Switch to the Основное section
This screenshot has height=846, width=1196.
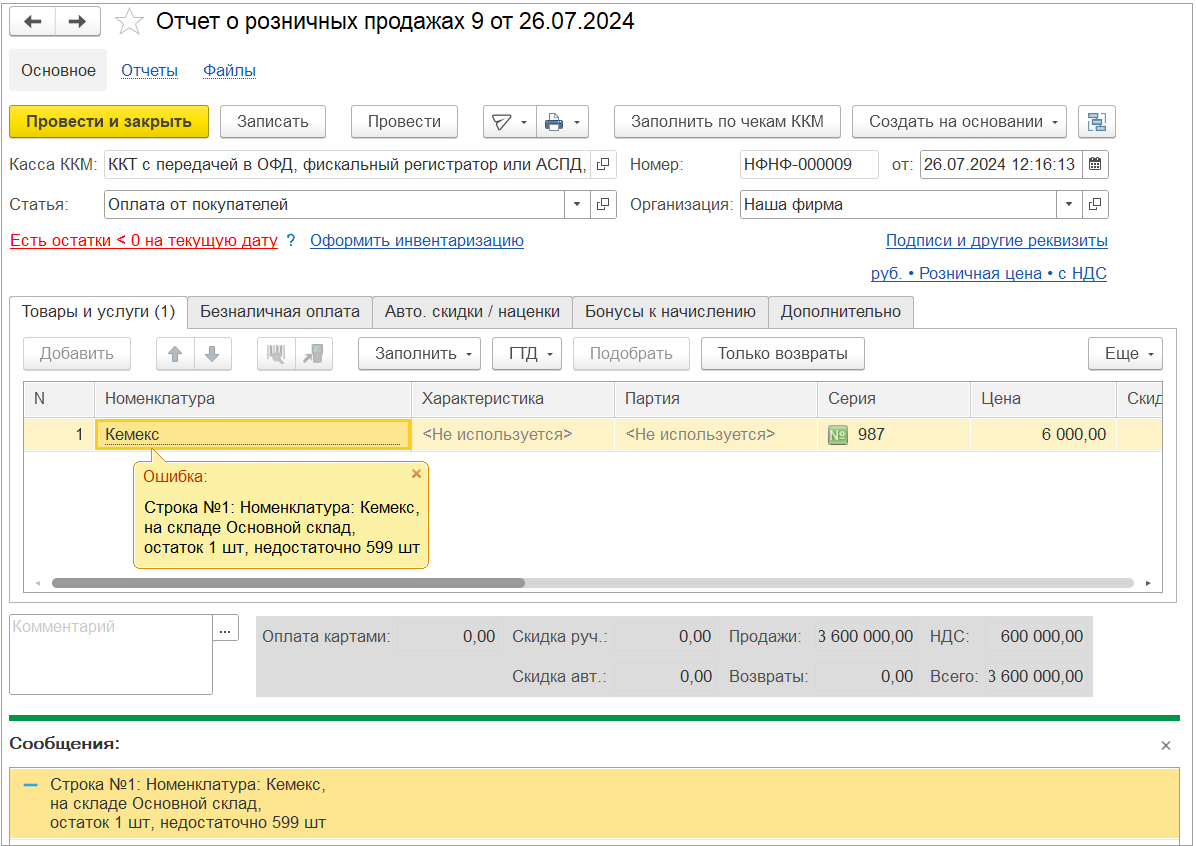pos(58,70)
